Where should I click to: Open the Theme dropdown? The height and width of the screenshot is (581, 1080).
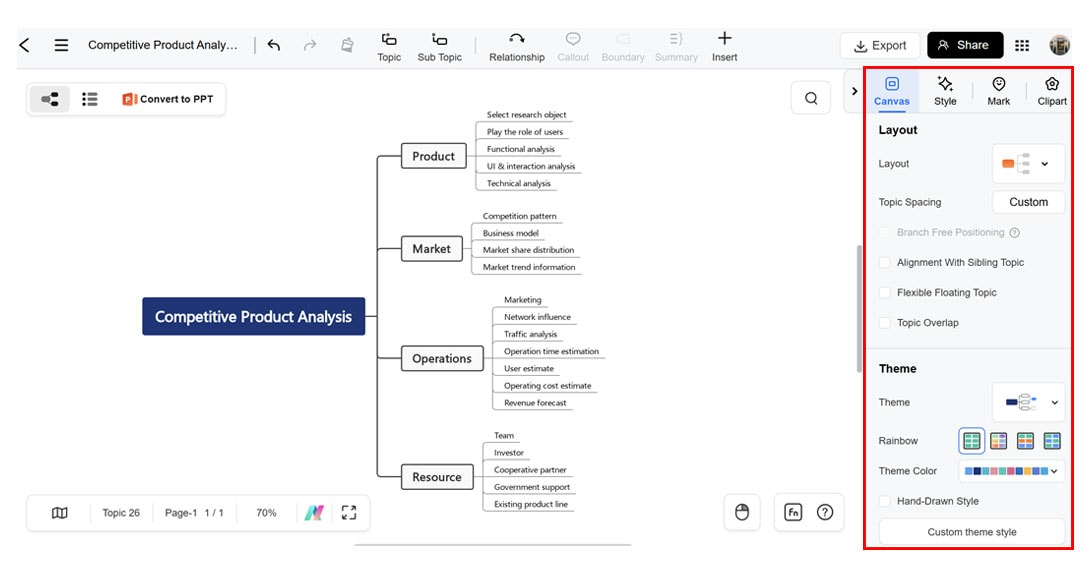tap(1028, 401)
